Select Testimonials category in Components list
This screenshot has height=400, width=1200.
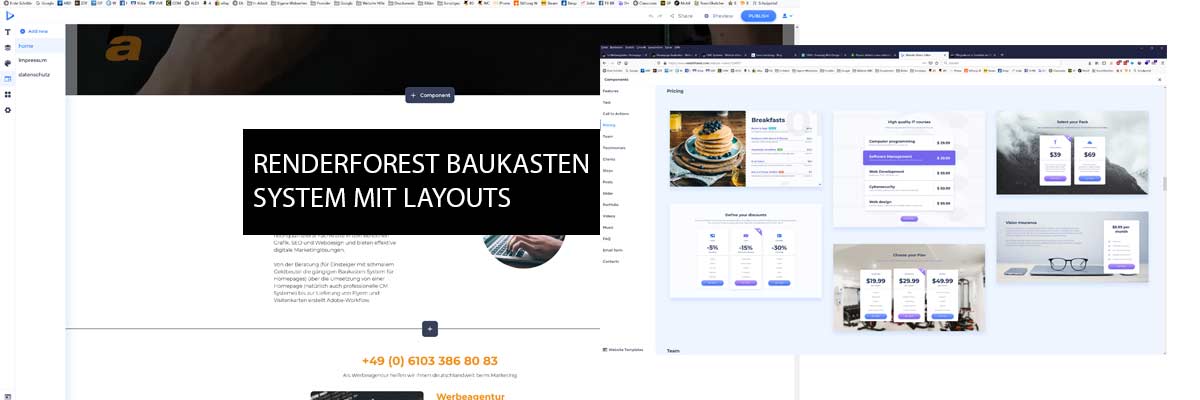(x=613, y=148)
